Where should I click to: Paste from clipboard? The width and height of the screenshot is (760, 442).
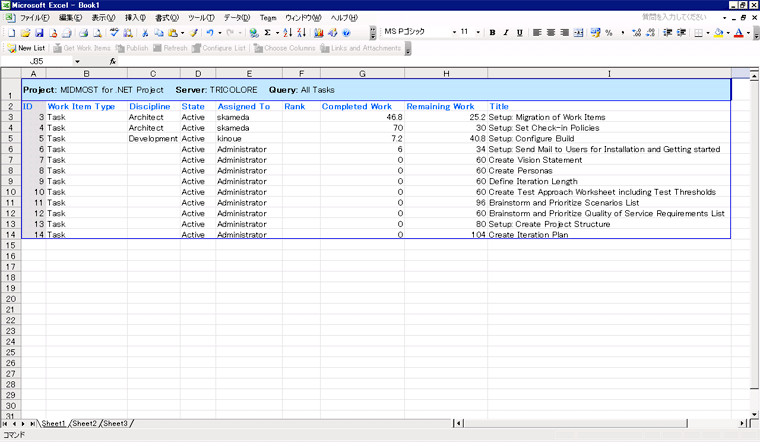[x=173, y=32]
